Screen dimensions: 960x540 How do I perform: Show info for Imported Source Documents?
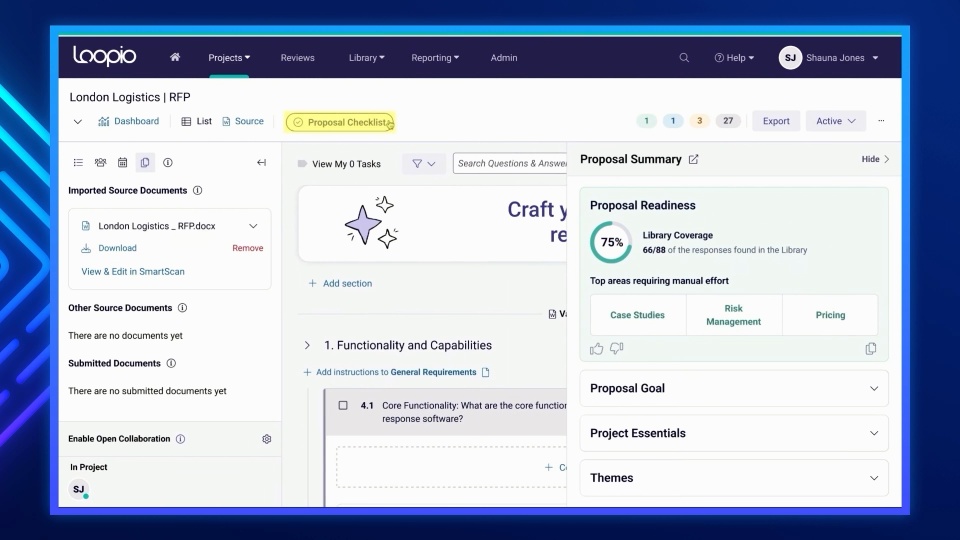pyautogui.click(x=198, y=190)
